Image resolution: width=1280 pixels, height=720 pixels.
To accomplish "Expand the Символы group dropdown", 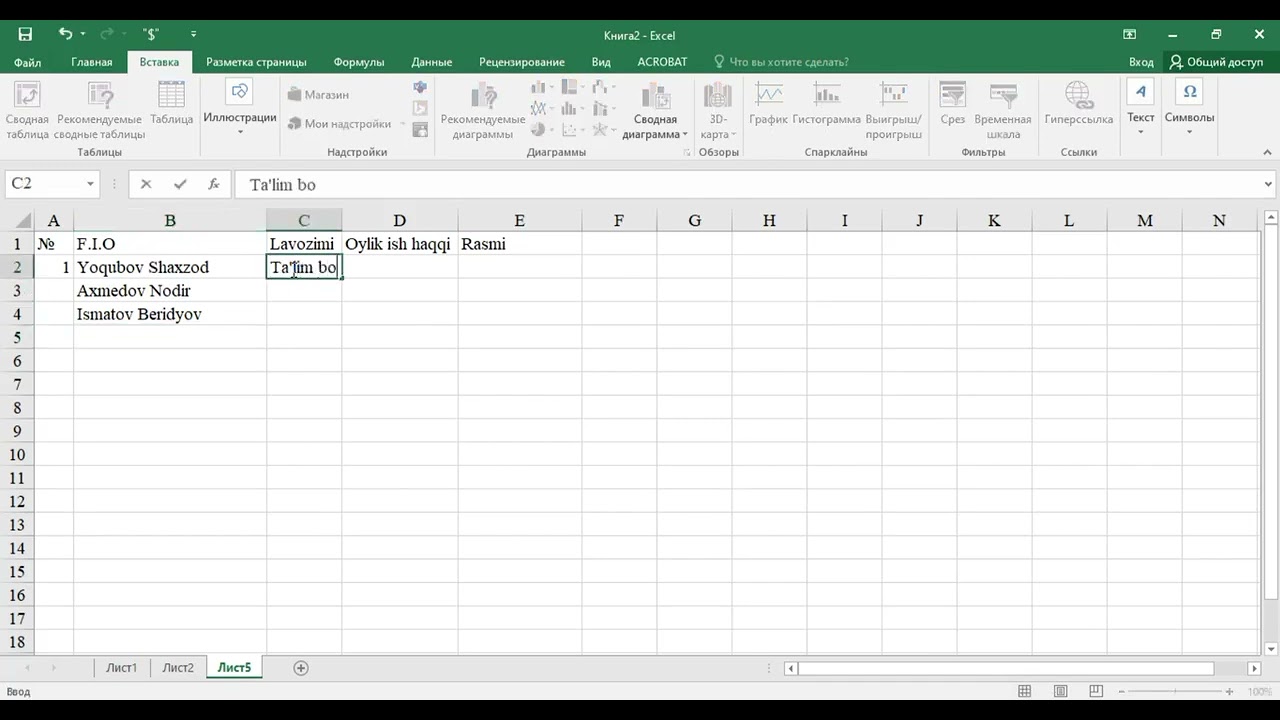I will pos(1190,110).
